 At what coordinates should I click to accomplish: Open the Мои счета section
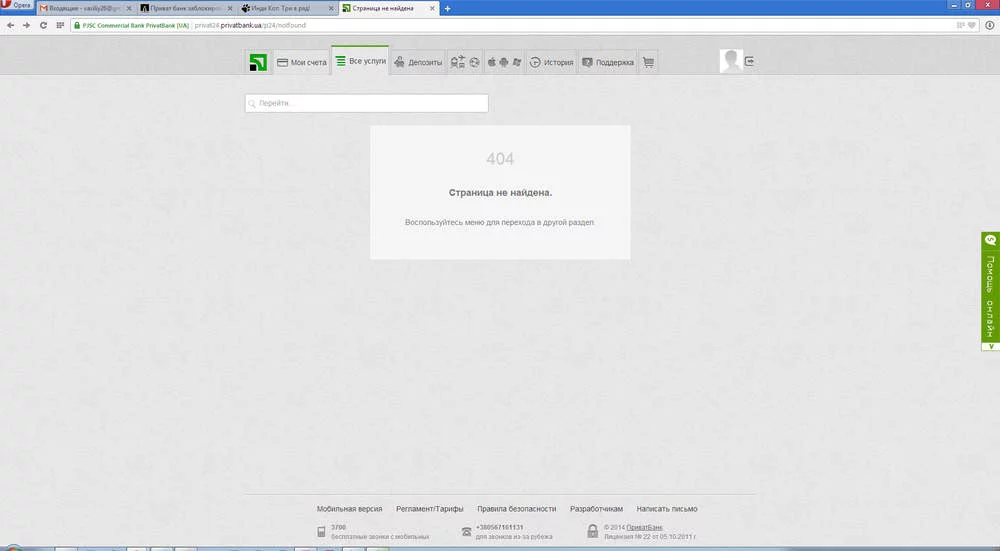pos(301,62)
